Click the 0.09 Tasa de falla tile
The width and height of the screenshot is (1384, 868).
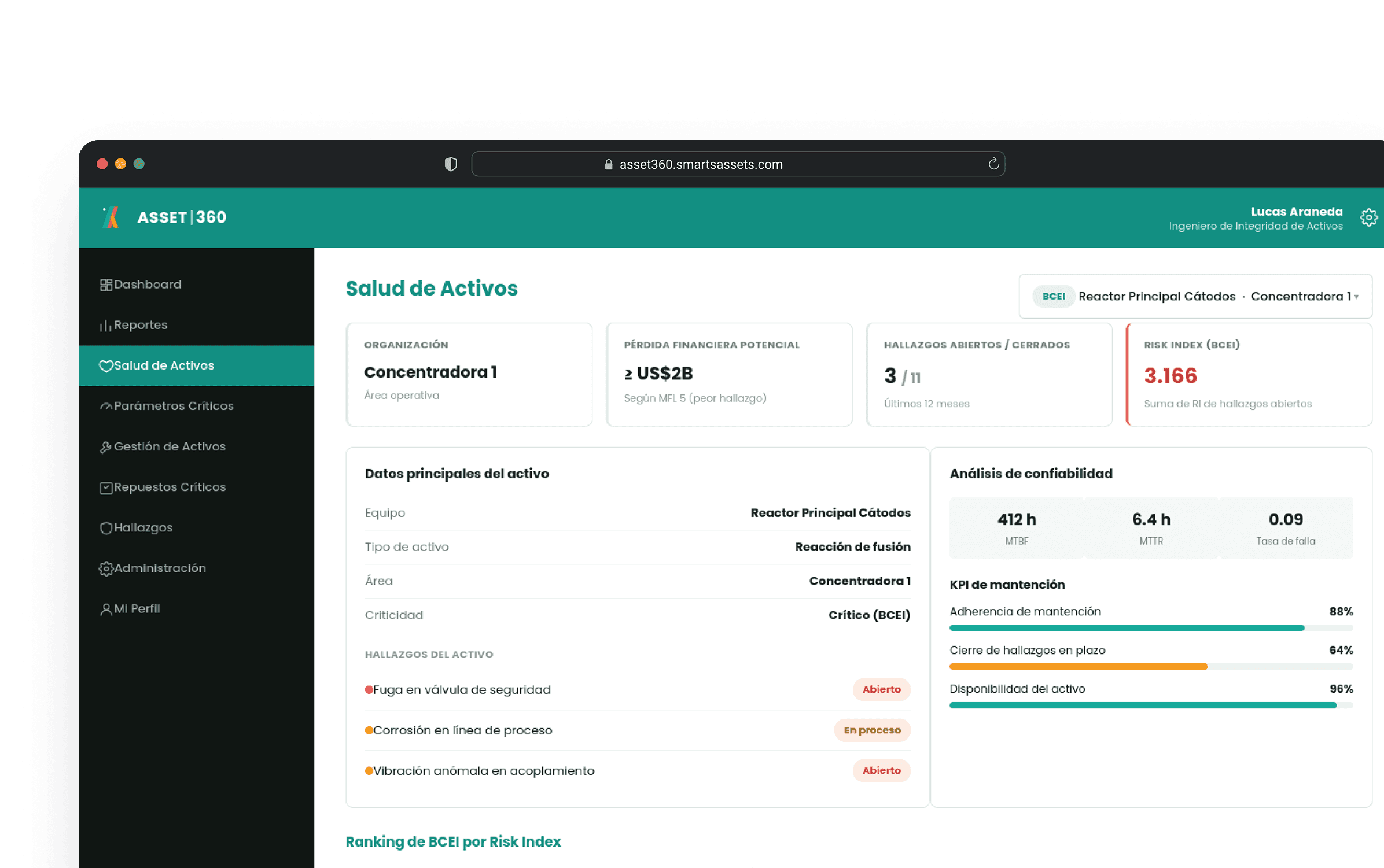(1286, 528)
